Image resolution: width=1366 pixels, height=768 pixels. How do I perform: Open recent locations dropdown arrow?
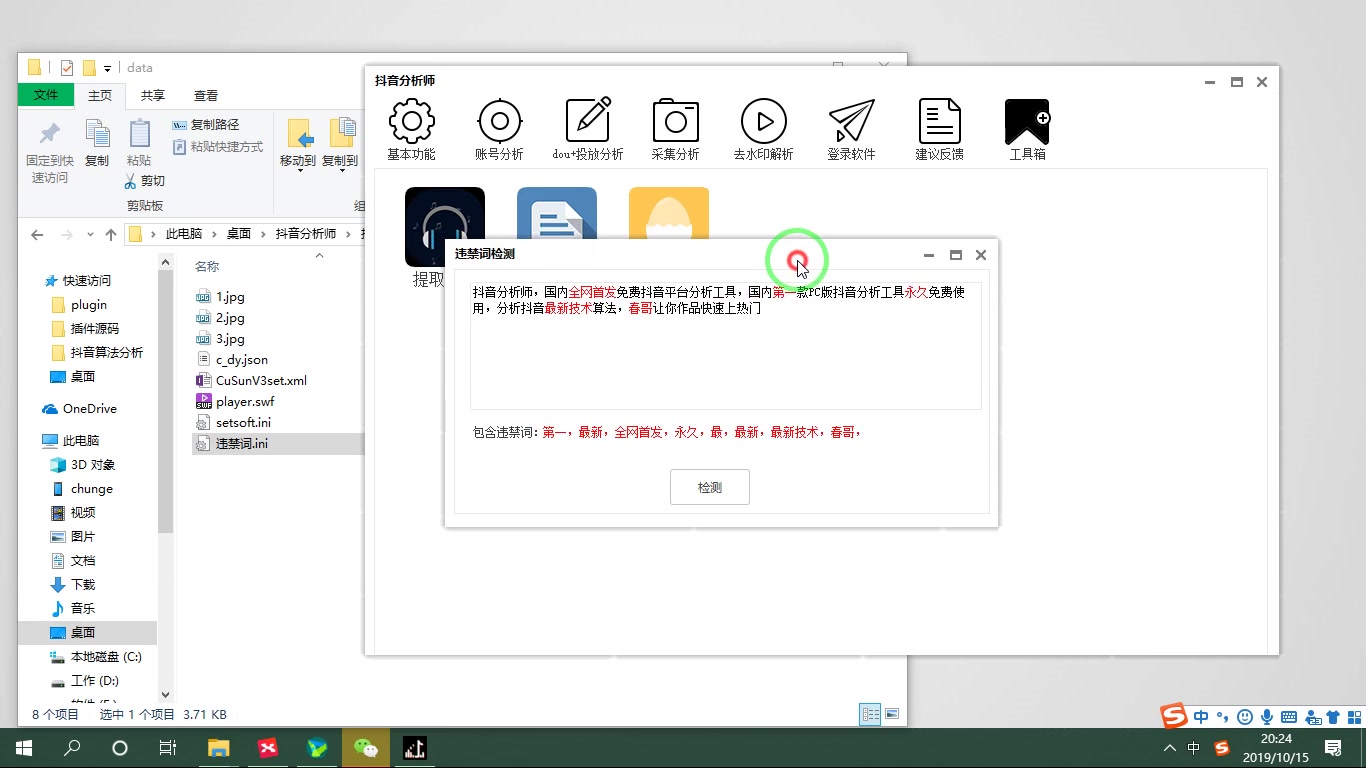(x=90, y=235)
